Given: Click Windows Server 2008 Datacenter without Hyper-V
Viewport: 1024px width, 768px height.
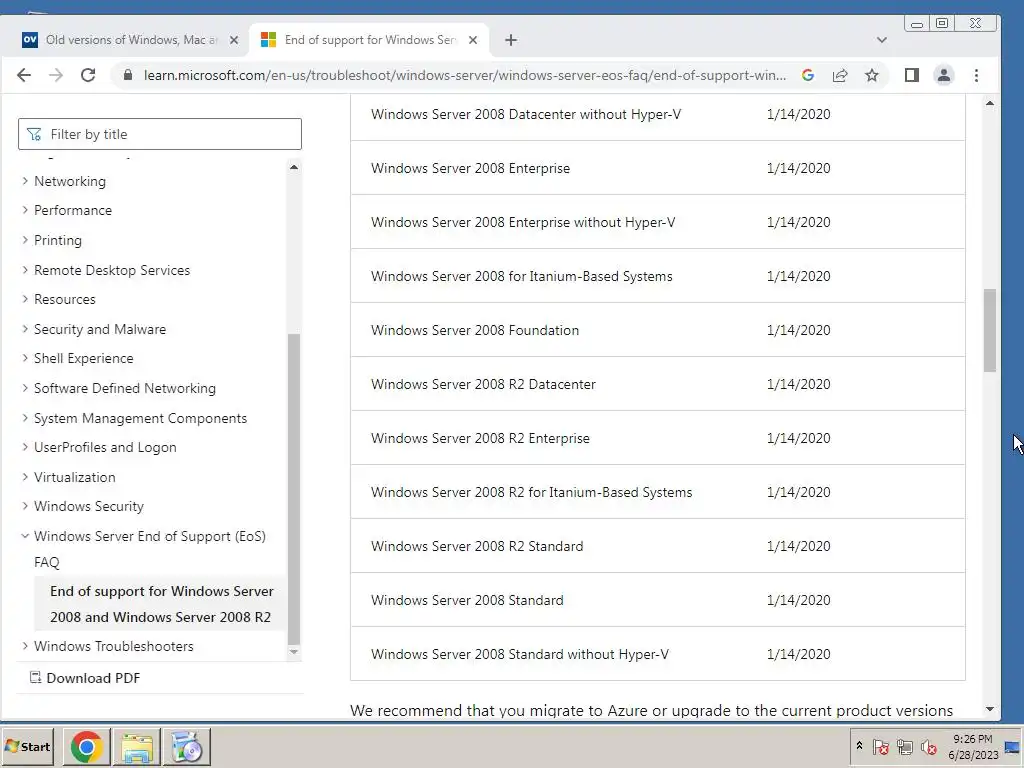Looking at the screenshot, I should (x=526, y=114).
